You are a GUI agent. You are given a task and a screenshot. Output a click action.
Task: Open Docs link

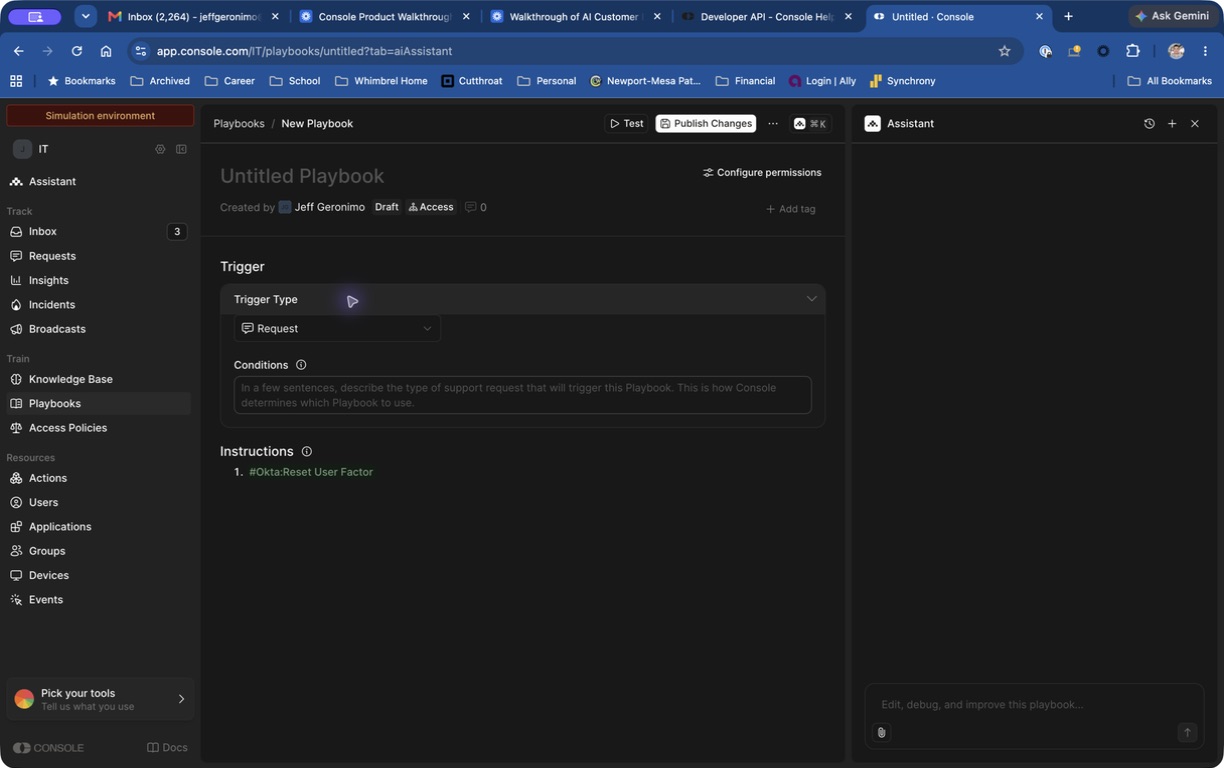point(167,748)
